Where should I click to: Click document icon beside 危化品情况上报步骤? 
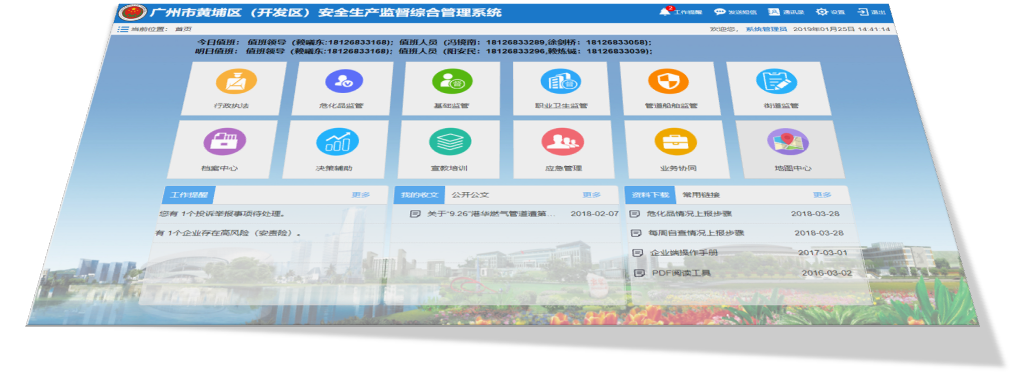(x=635, y=213)
